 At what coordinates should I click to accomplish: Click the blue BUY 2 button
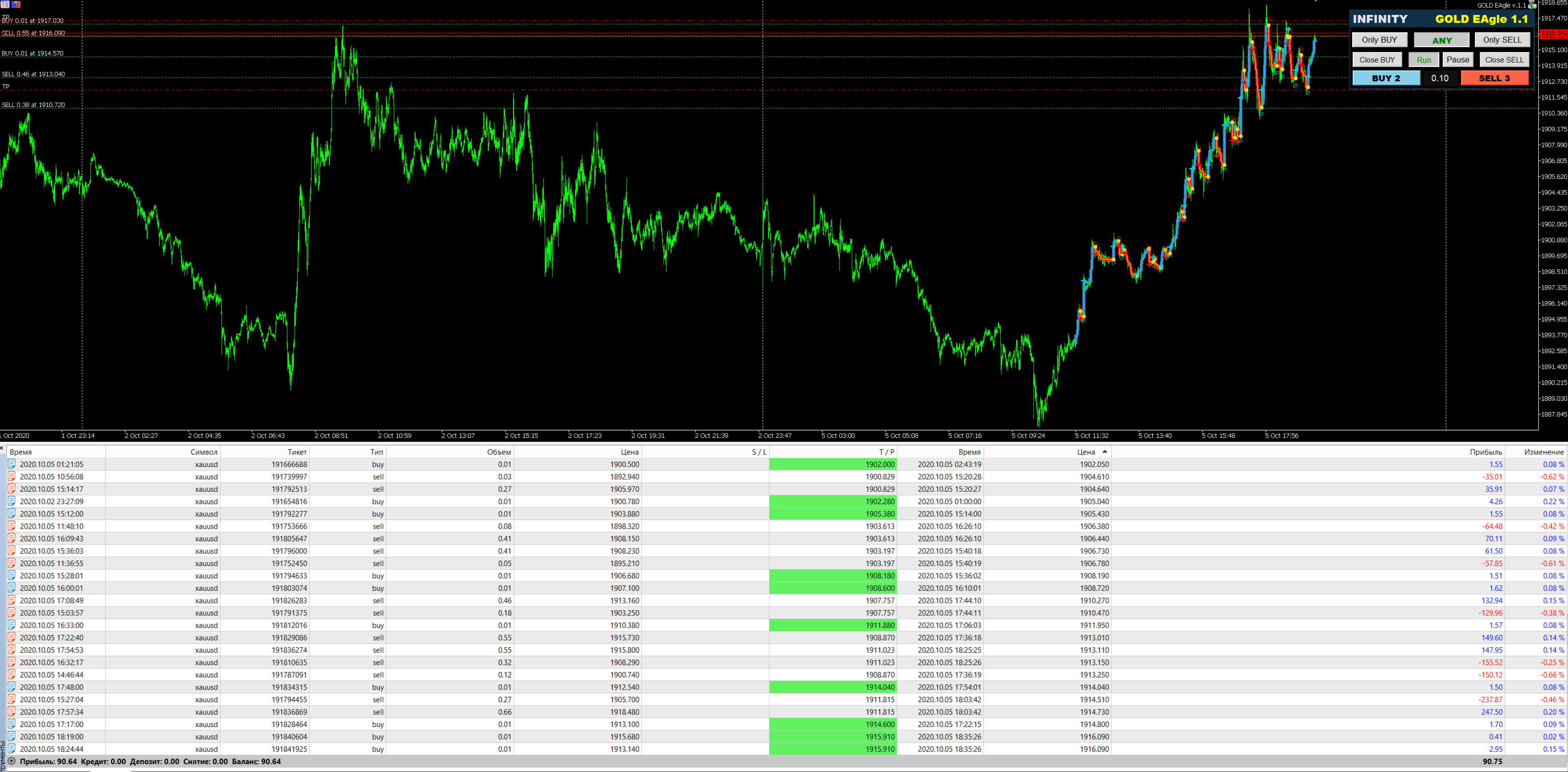coord(1385,78)
